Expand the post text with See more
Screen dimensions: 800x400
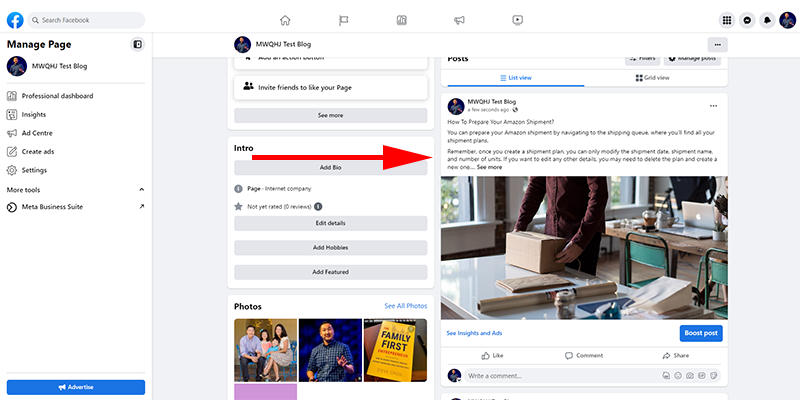[489, 167]
